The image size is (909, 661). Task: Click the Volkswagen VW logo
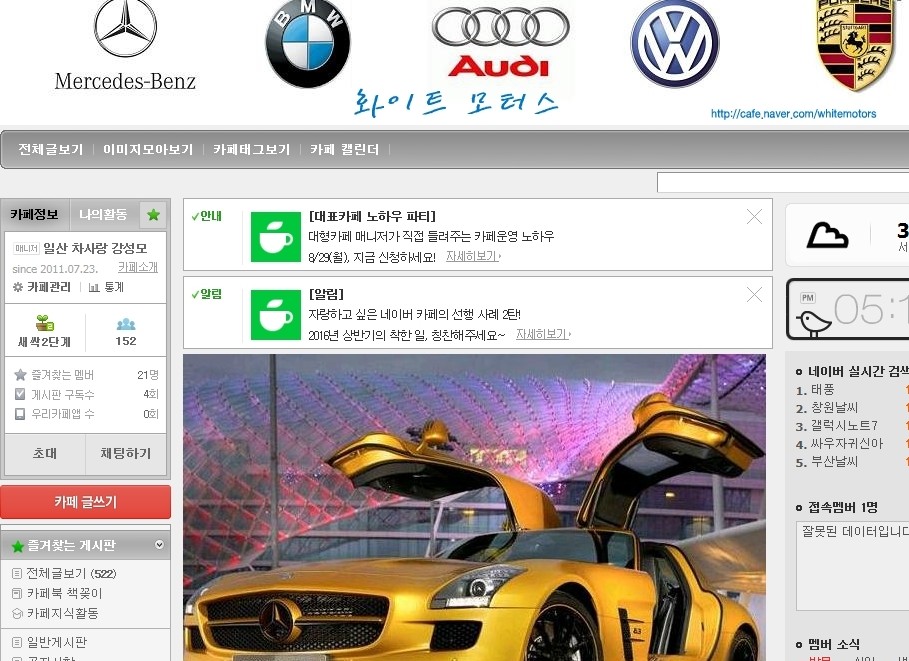tap(675, 44)
